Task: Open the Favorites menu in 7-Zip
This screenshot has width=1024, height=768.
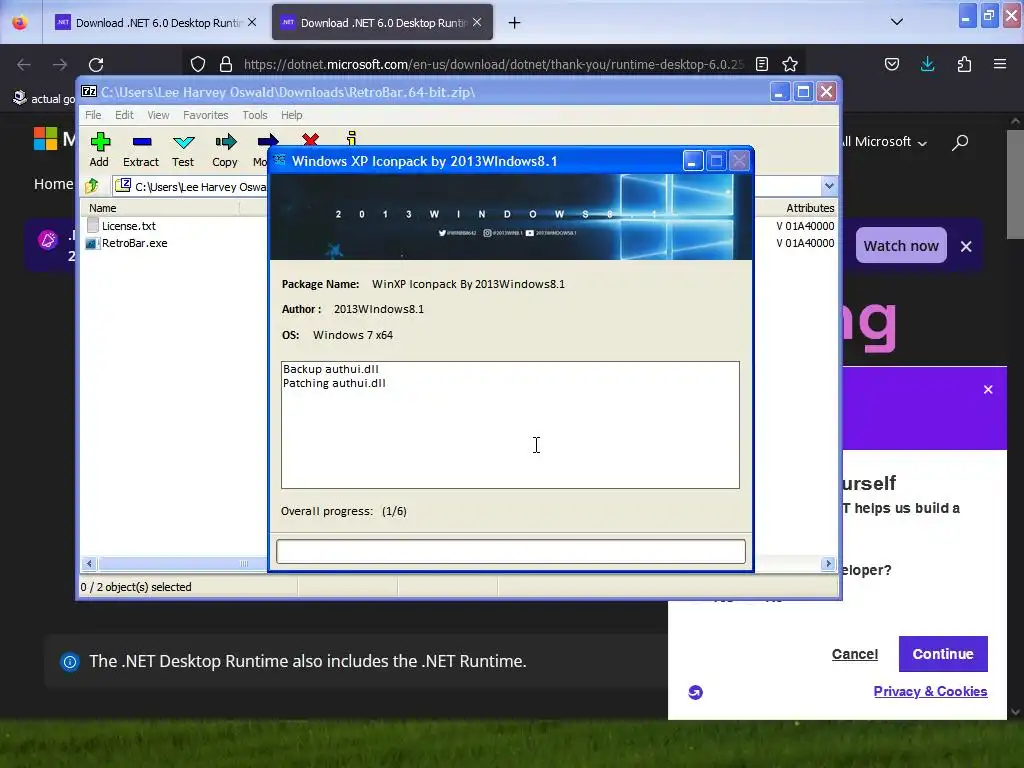Action: click(206, 115)
